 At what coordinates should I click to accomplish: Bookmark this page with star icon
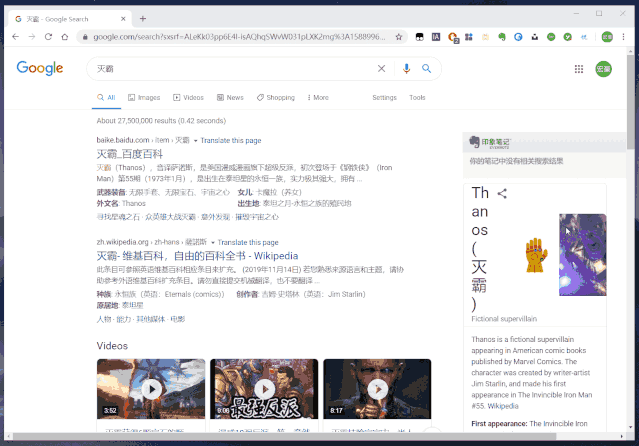[399, 37]
